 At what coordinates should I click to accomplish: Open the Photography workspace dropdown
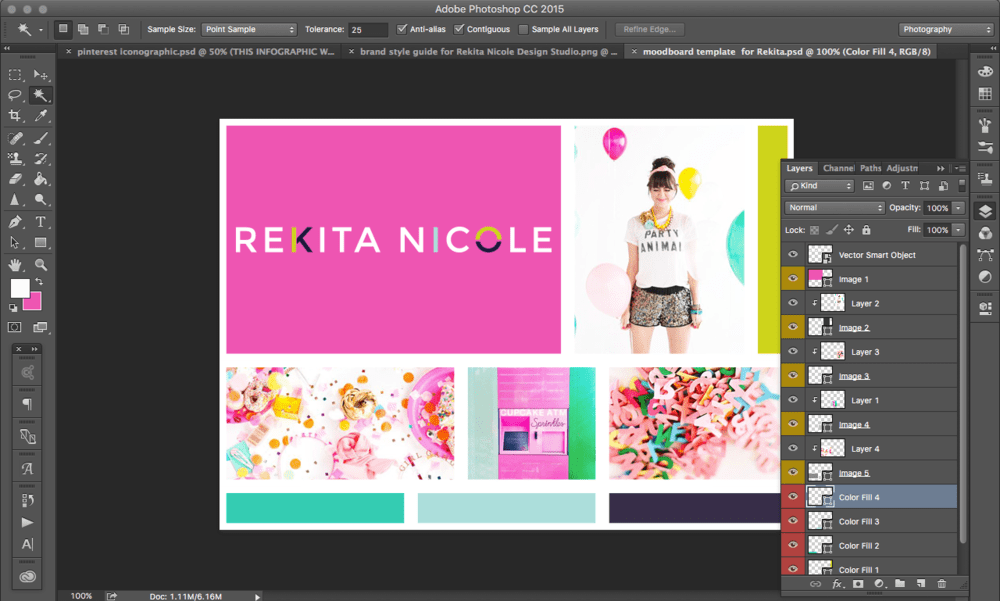946,29
